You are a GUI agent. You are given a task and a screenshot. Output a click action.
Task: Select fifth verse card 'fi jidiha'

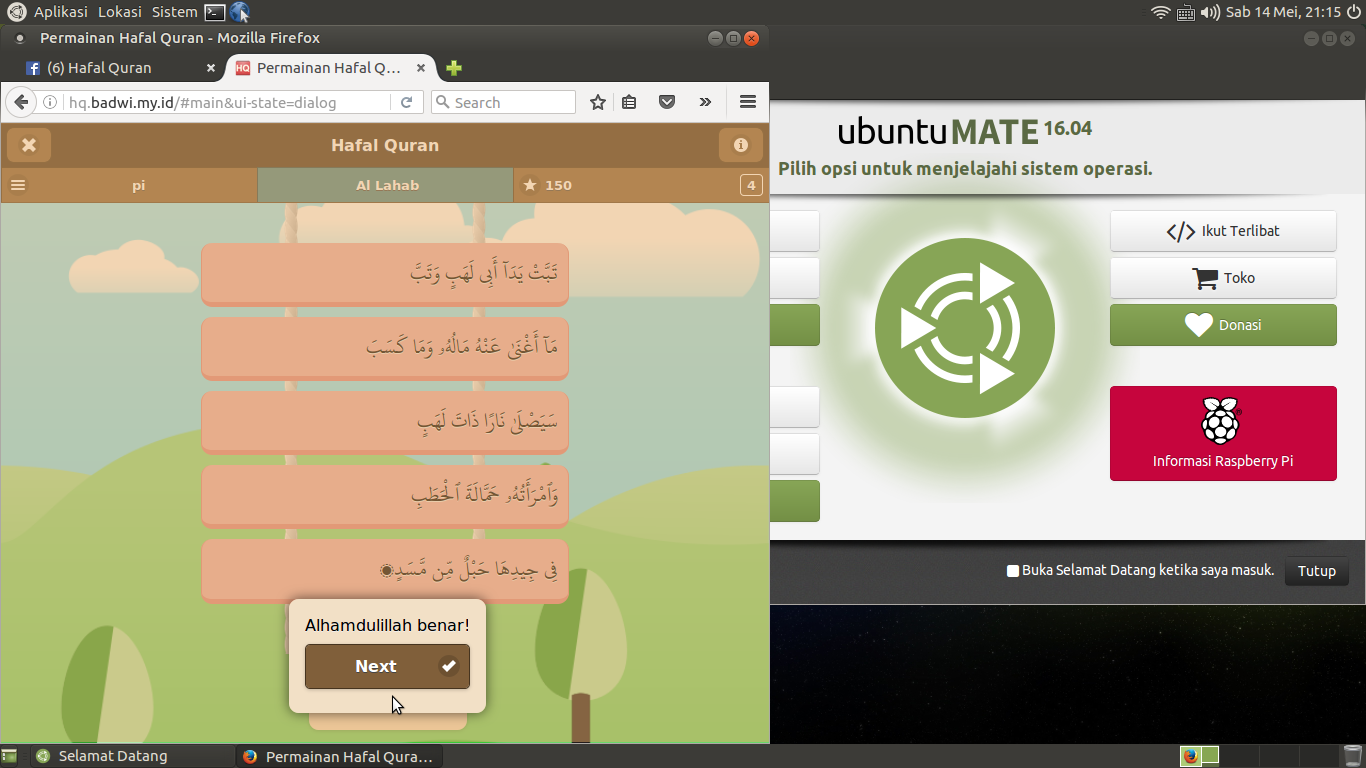point(385,570)
